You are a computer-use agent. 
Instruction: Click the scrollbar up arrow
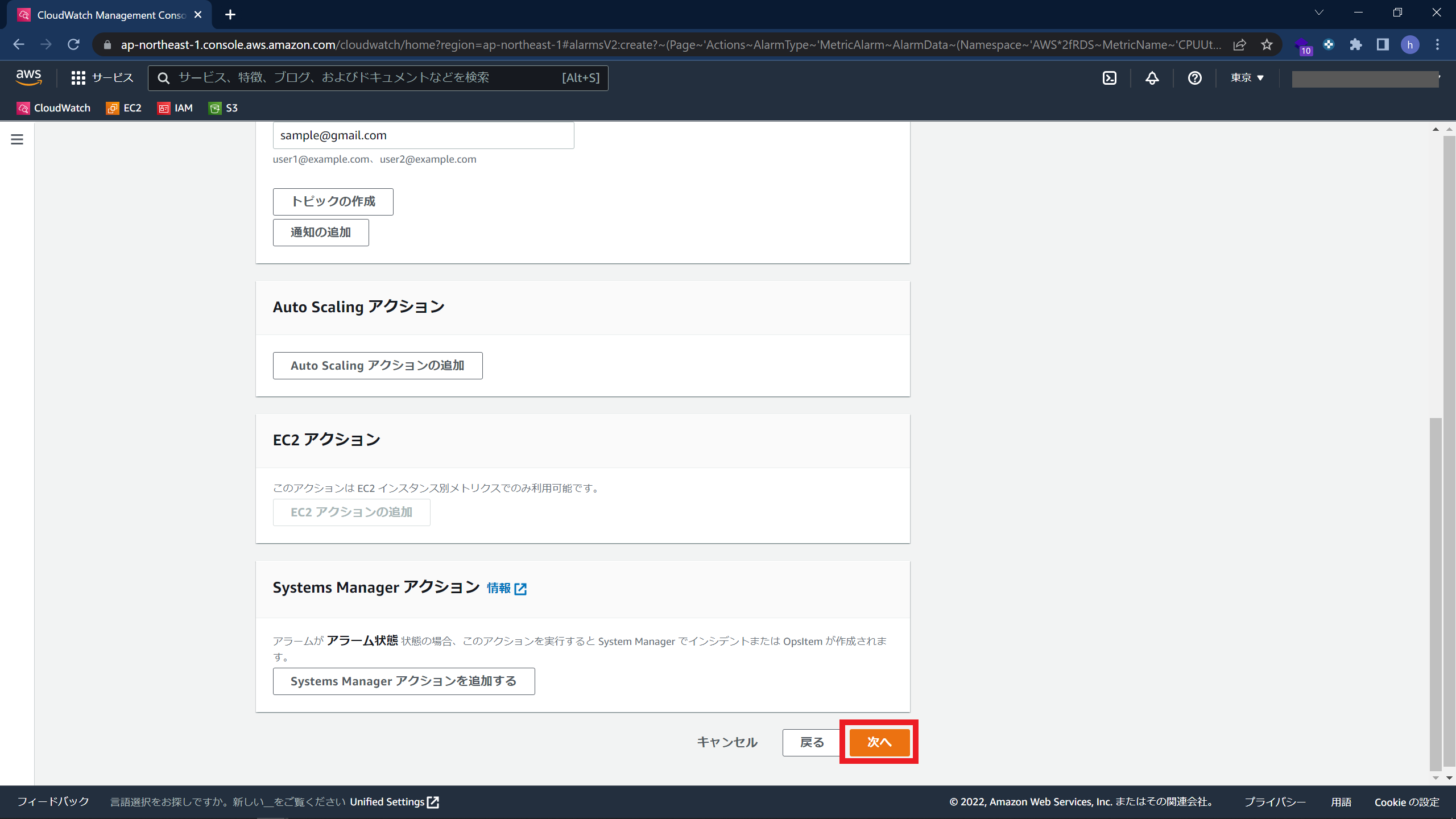pyautogui.click(x=1436, y=130)
